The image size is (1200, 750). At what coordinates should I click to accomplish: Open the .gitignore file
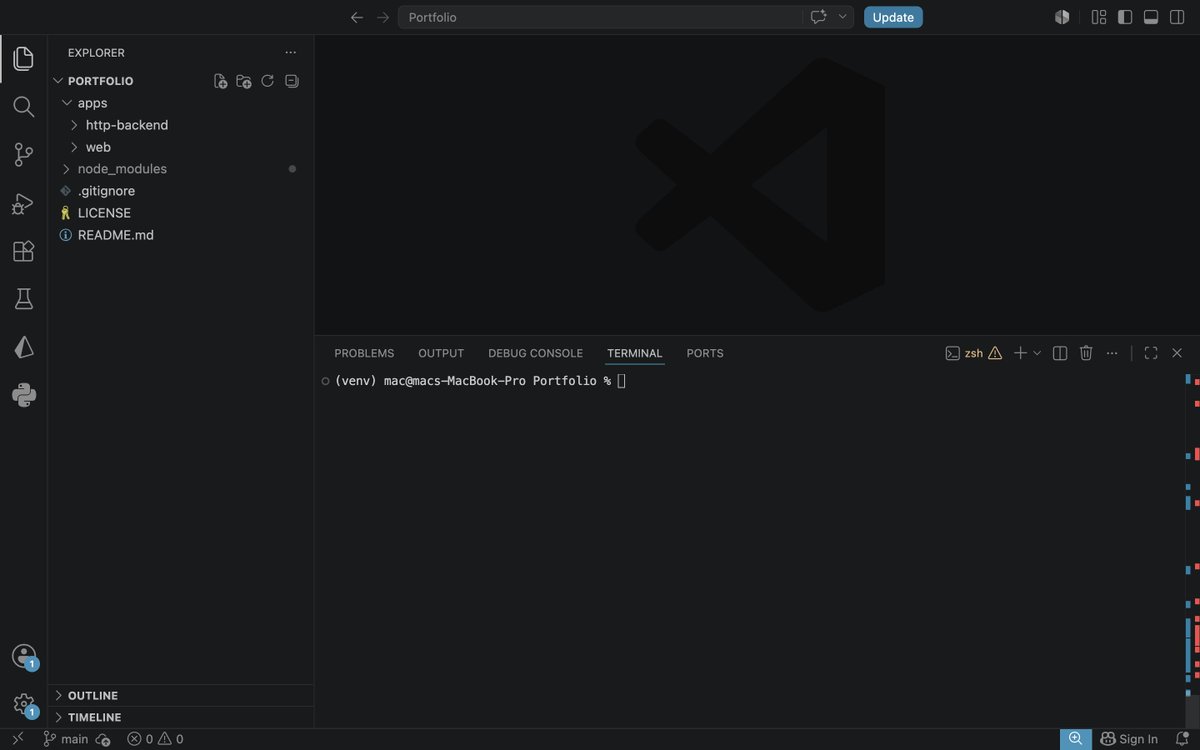tap(106, 191)
